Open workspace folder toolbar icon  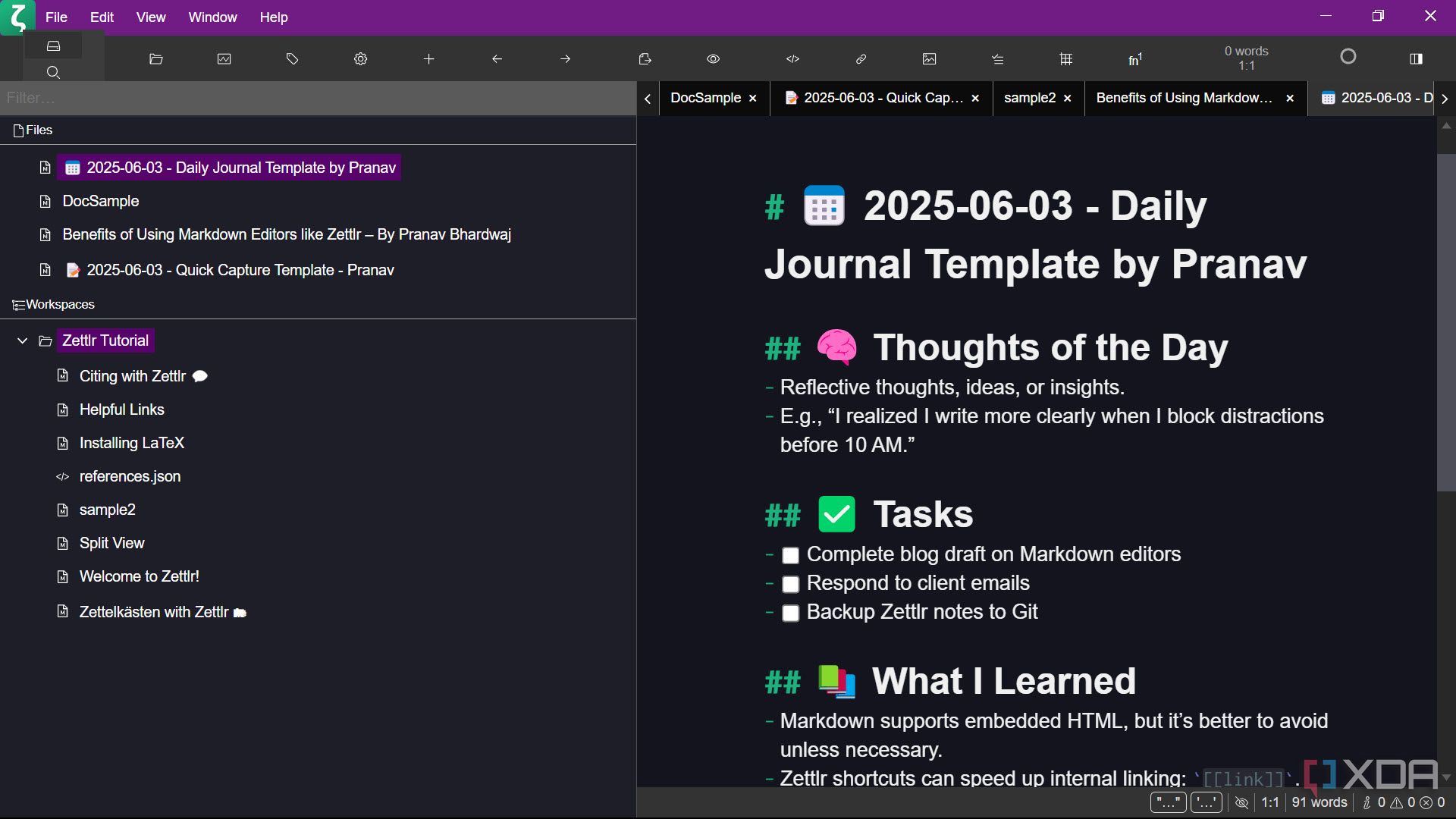pyautogui.click(x=156, y=59)
